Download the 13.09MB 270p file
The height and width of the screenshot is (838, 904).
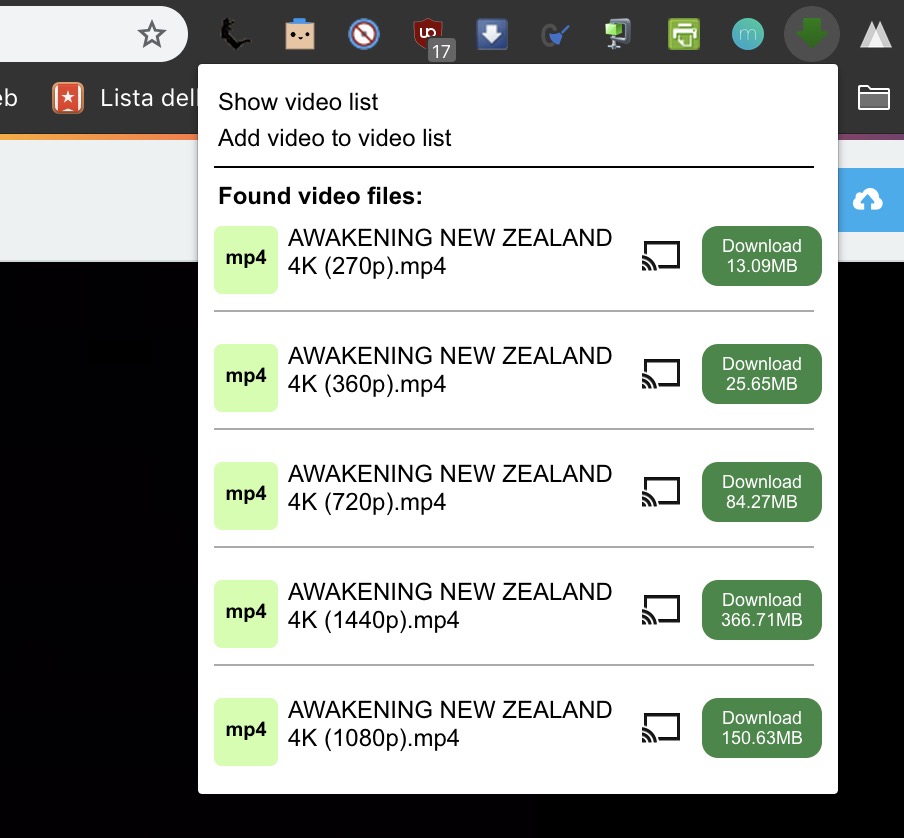761,256
